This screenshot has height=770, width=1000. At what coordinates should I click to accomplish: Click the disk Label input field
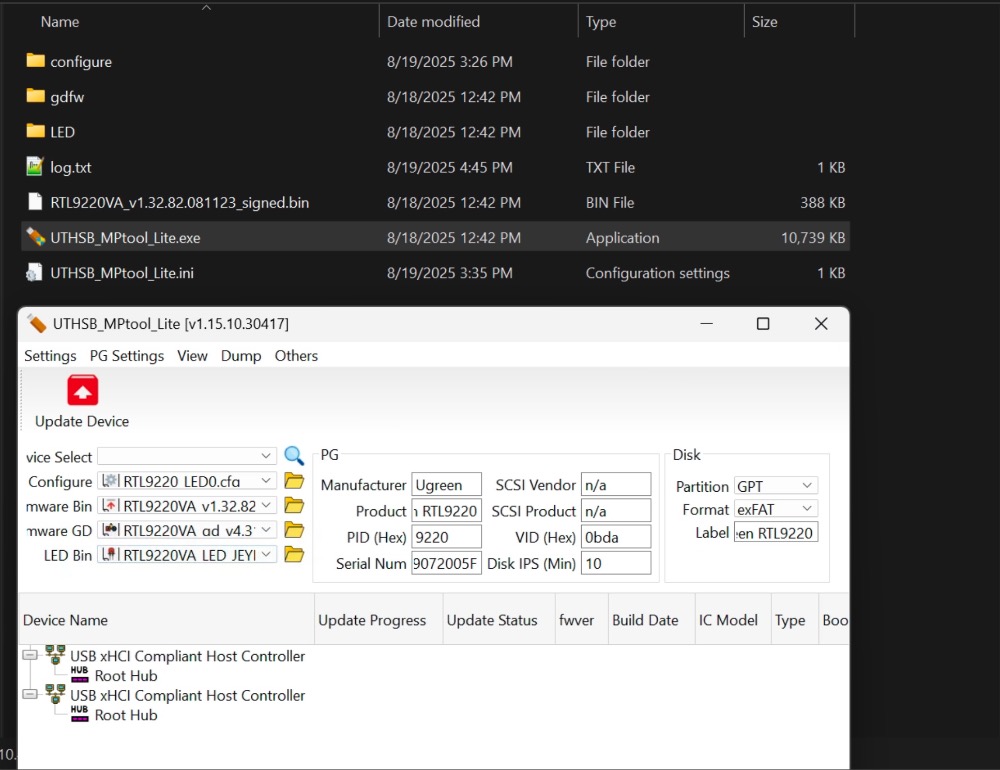coord(776,532)
